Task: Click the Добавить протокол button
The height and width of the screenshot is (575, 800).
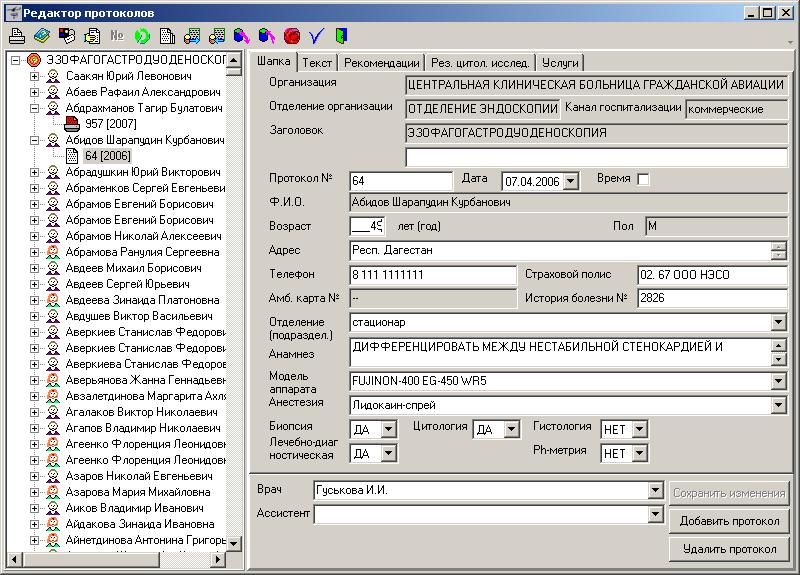Action: (x=729, y=521)
